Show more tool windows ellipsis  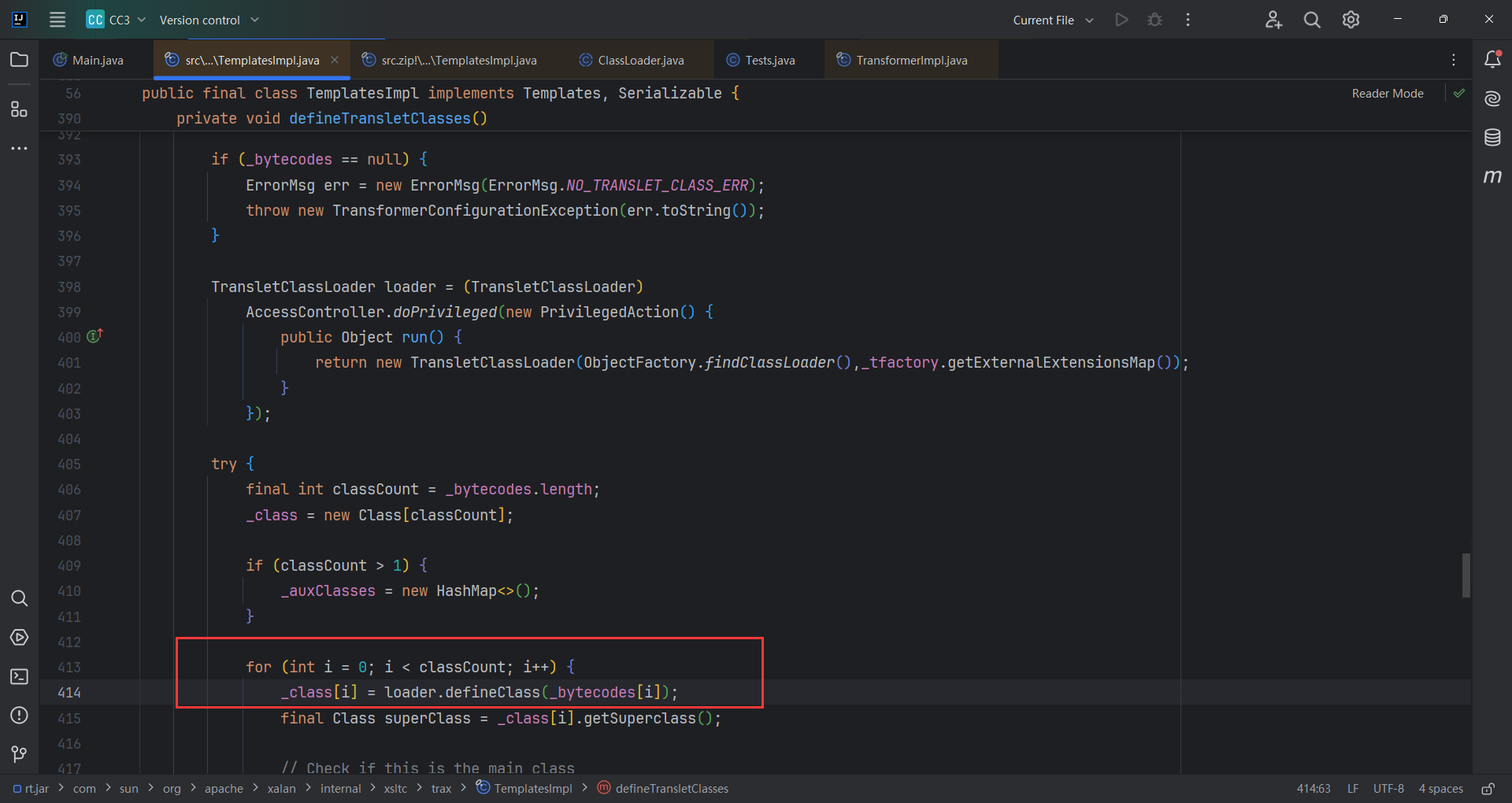point(20,148)
